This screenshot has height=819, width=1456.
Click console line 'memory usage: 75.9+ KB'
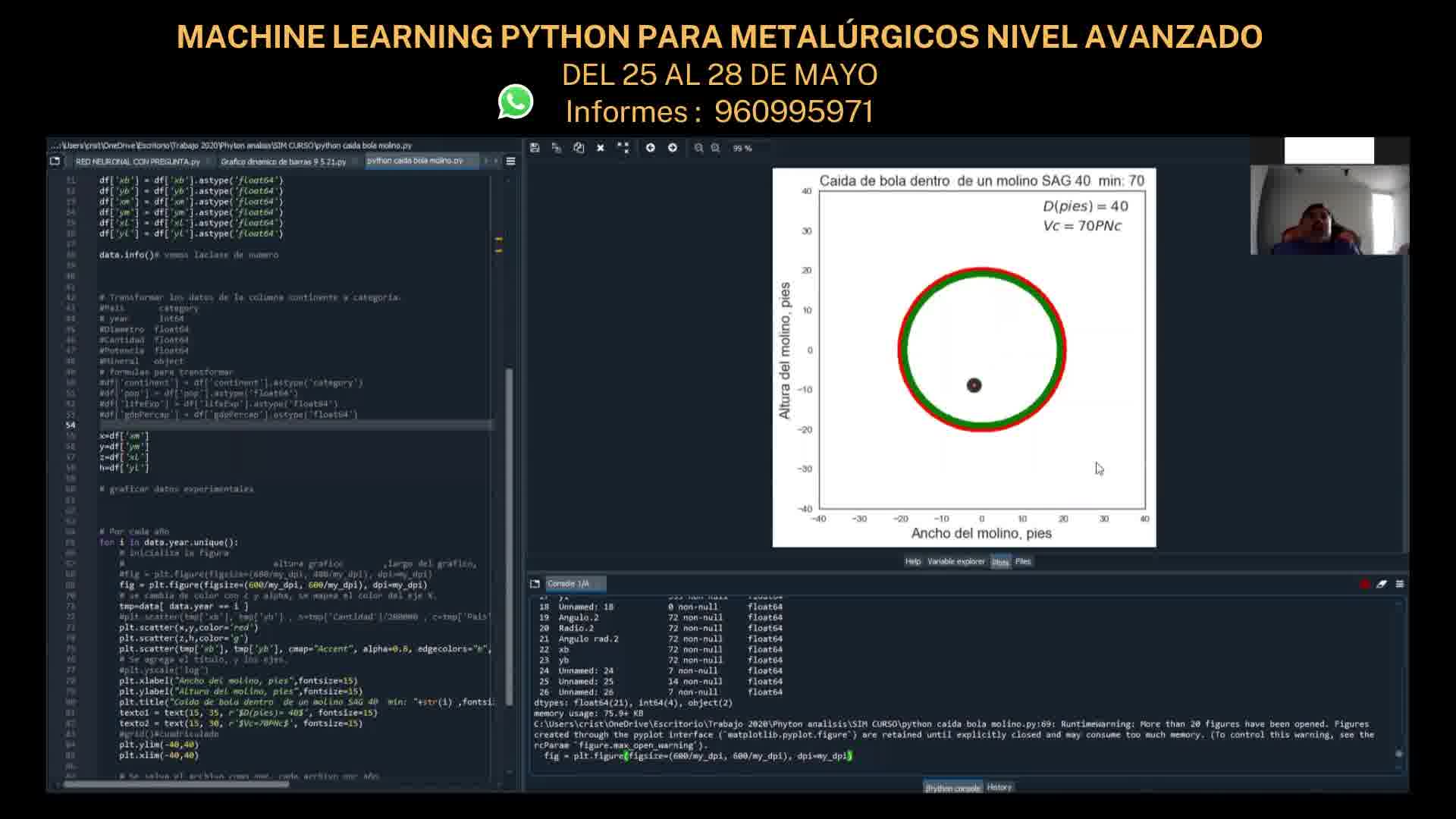pyautogui.click(x=588, y=714)
